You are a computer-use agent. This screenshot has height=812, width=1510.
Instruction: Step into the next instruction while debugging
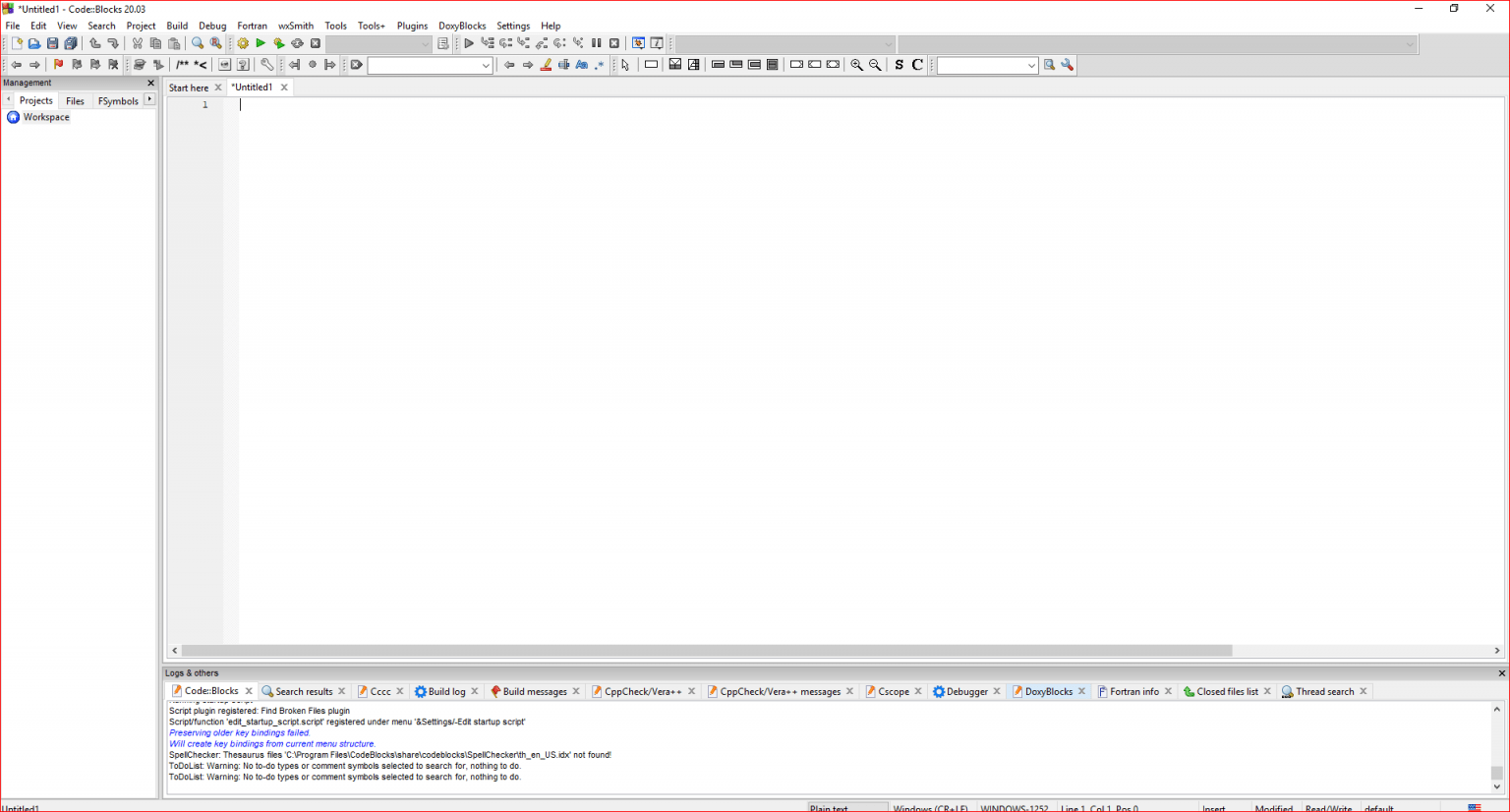[523, 43]
